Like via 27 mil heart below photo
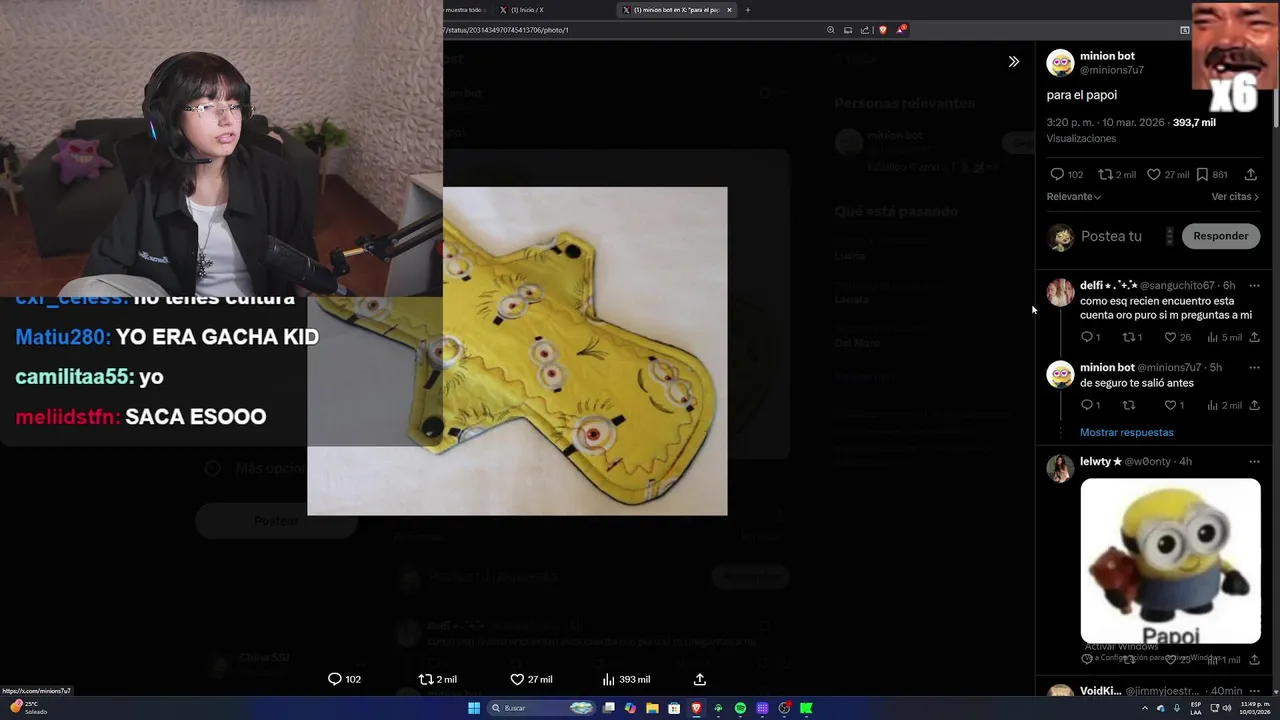Screen dimensions: 1280x720 (x=531, y=679)
